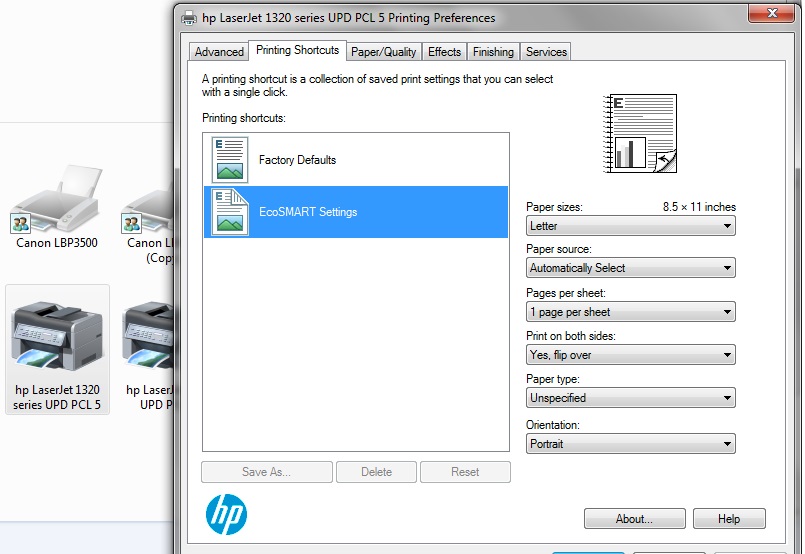Switch to the Printing Shortcuts tab

[297, 50]
